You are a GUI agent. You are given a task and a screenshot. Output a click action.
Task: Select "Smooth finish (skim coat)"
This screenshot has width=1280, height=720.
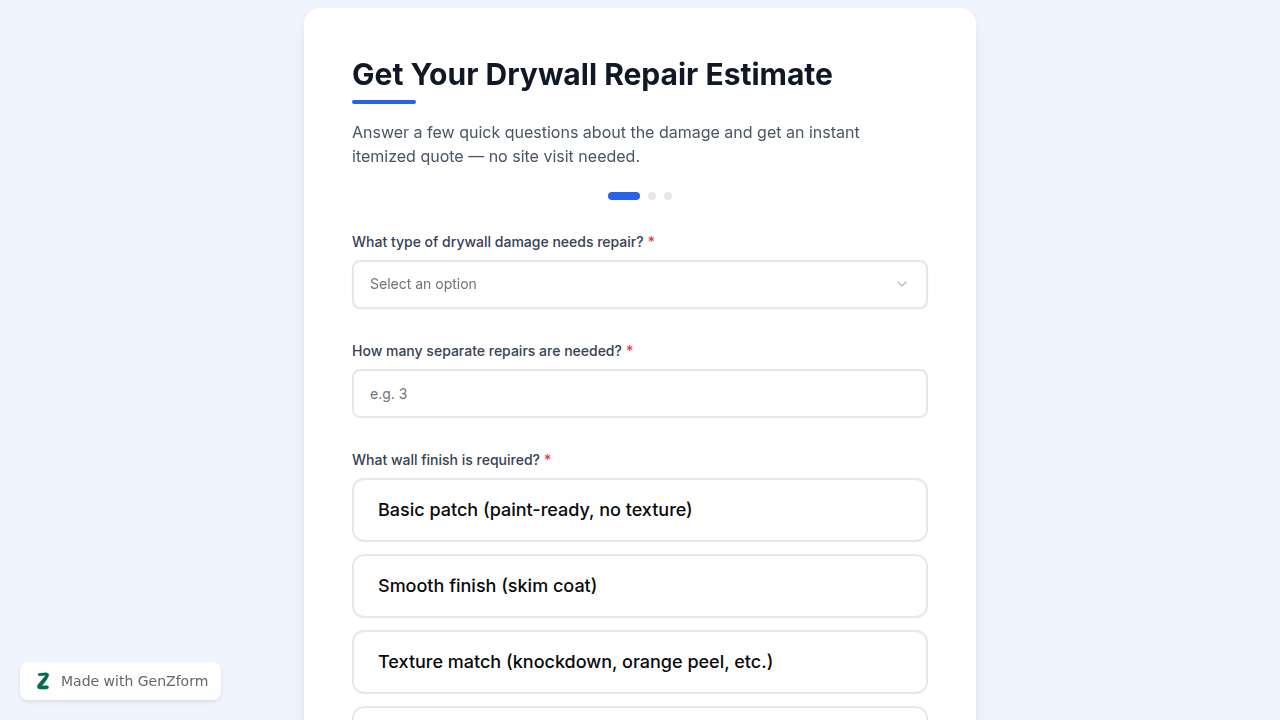pyautogui.click(x=639, y=586)
